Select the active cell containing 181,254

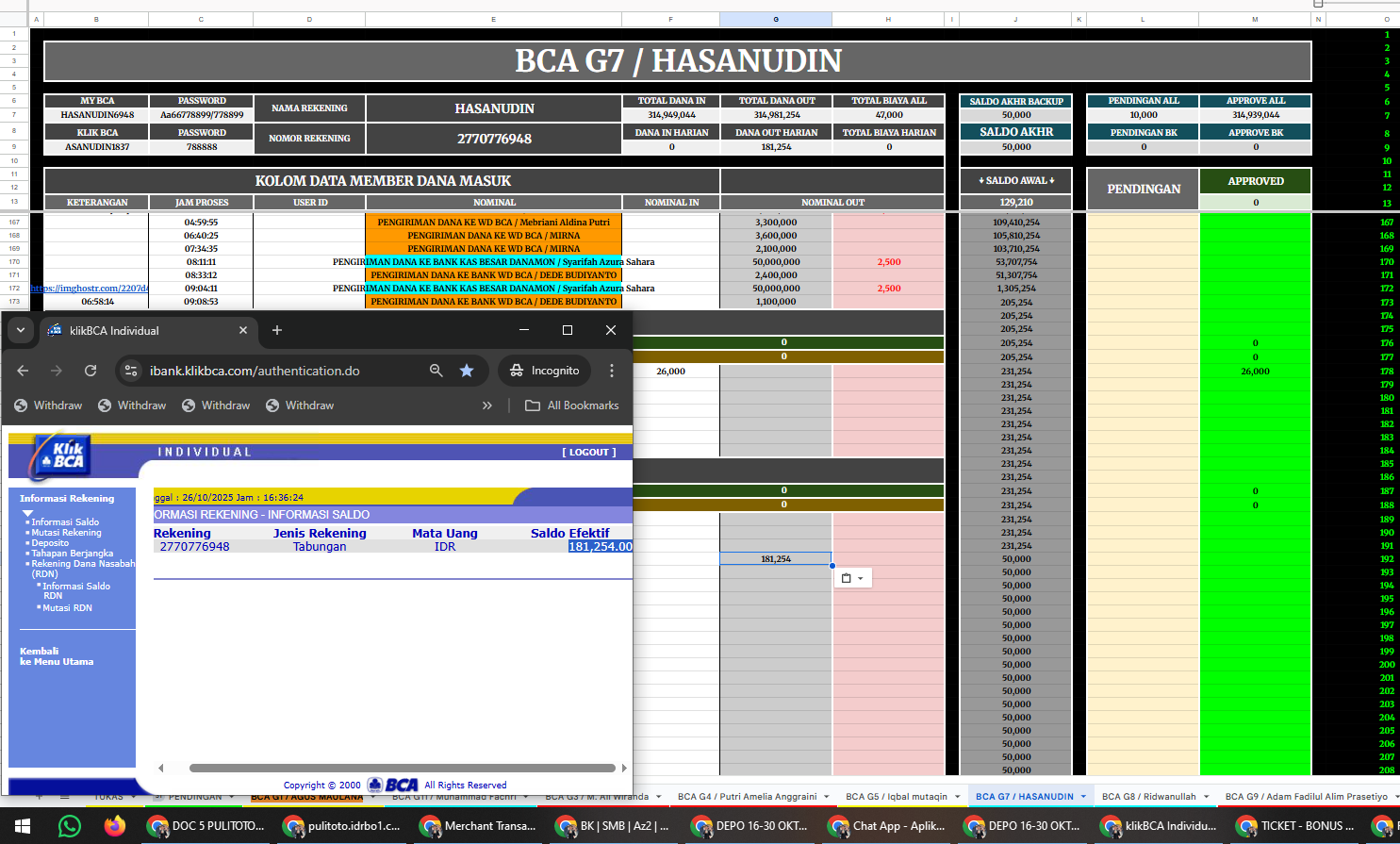click(776, 559)
